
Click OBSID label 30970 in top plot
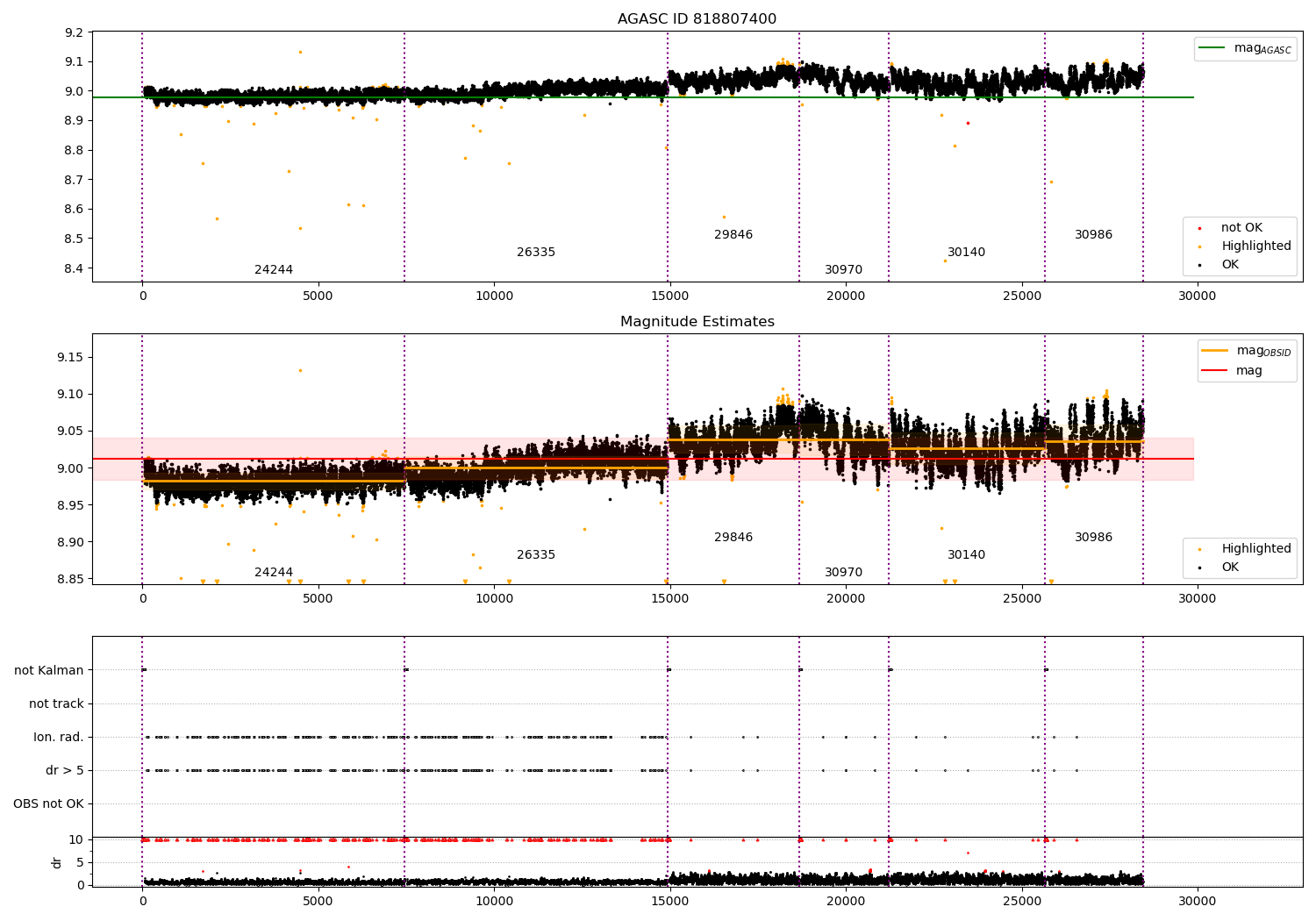click(x=843, y=270)
